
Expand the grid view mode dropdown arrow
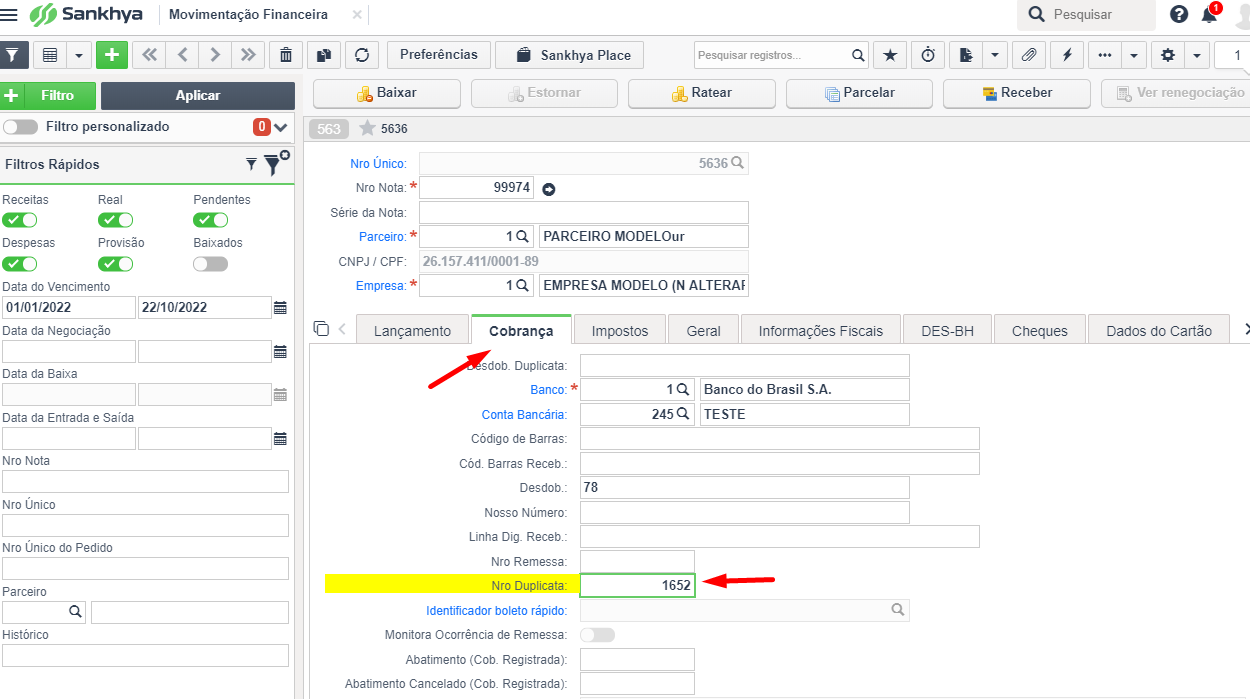(78, 55)
